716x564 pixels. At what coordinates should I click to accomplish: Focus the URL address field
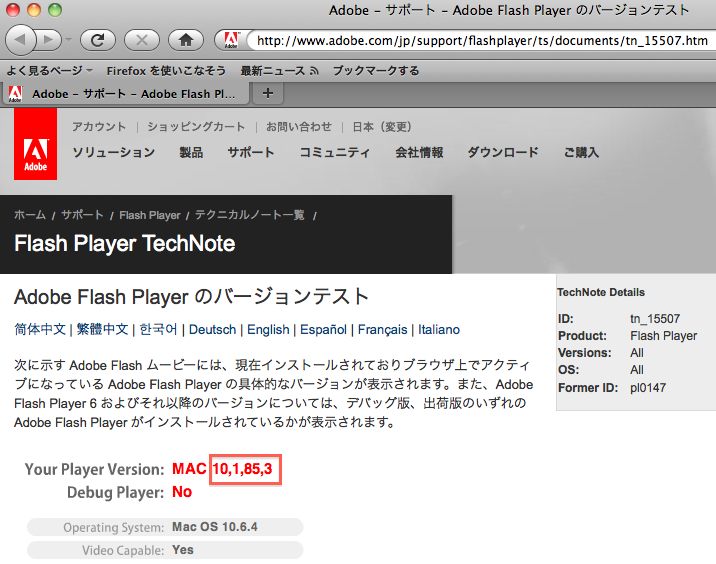[481, 41]
